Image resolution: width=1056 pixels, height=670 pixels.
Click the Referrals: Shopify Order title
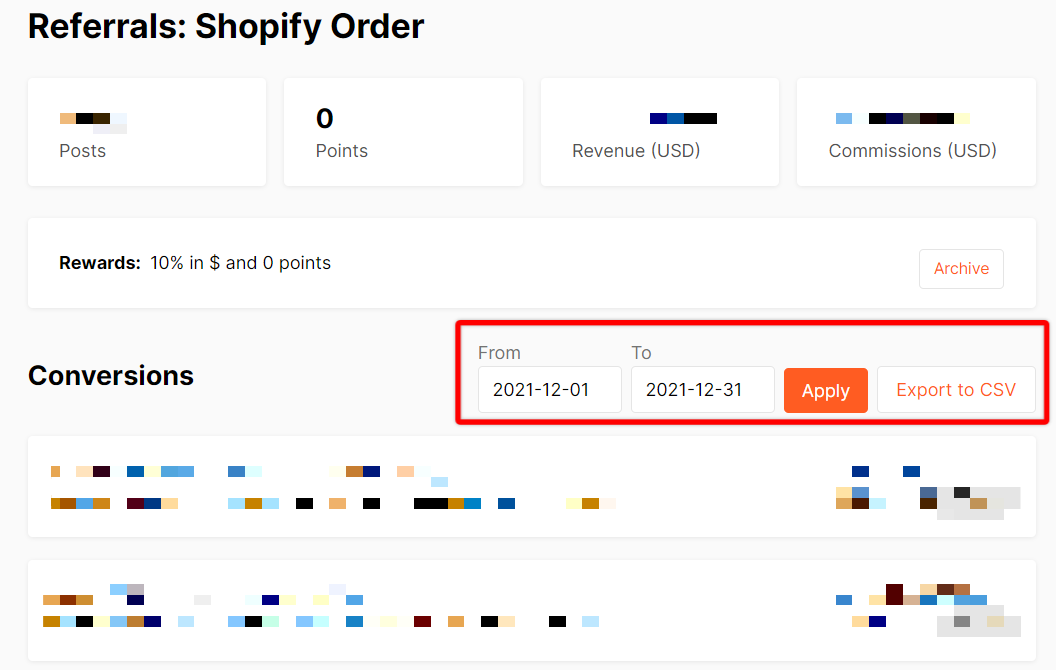(x=226, y=27)
